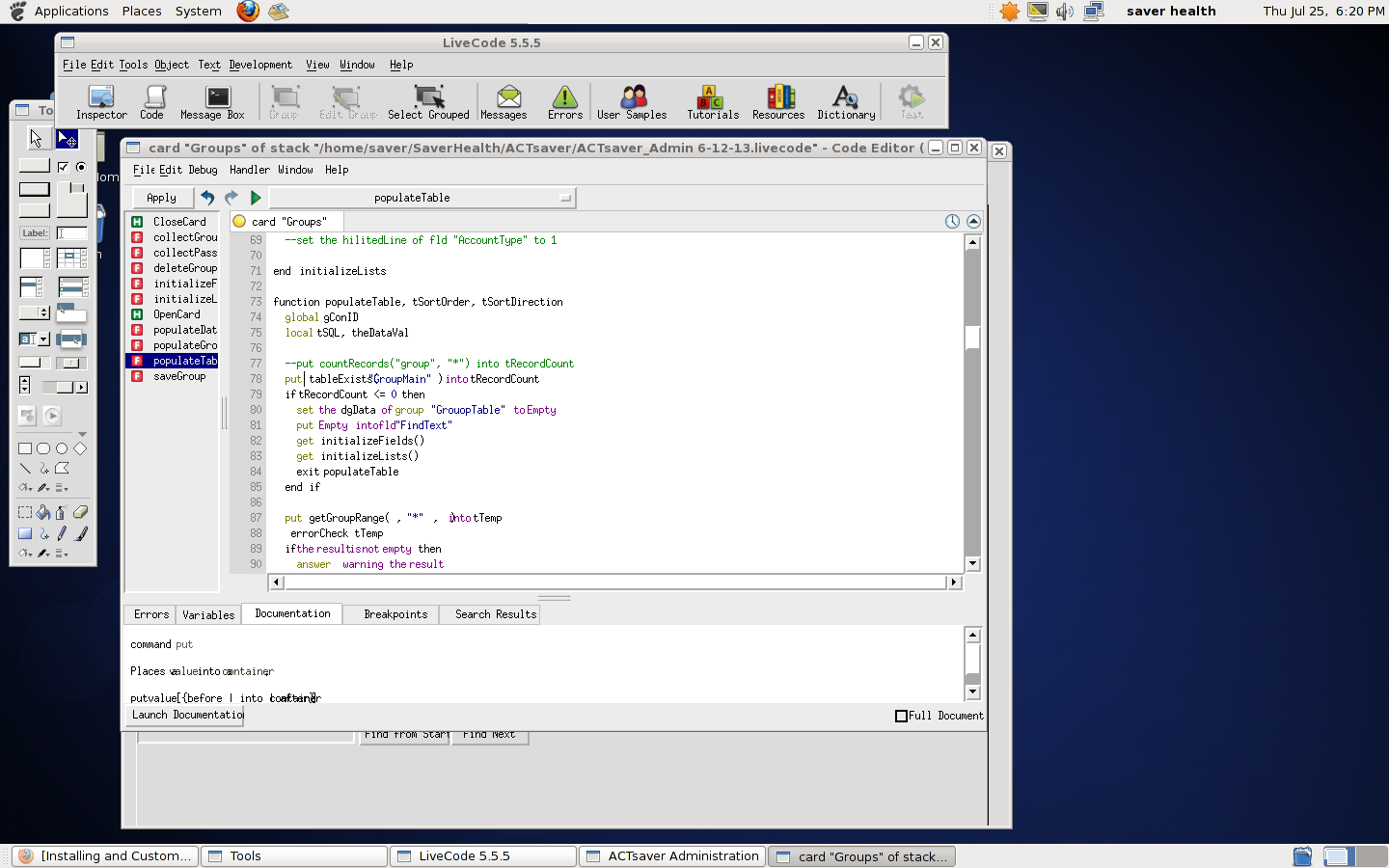Viewport: 1389px width, 868px height.
Task: Expand the collapse arrow beside card tab
Action: tap(973, 222)
